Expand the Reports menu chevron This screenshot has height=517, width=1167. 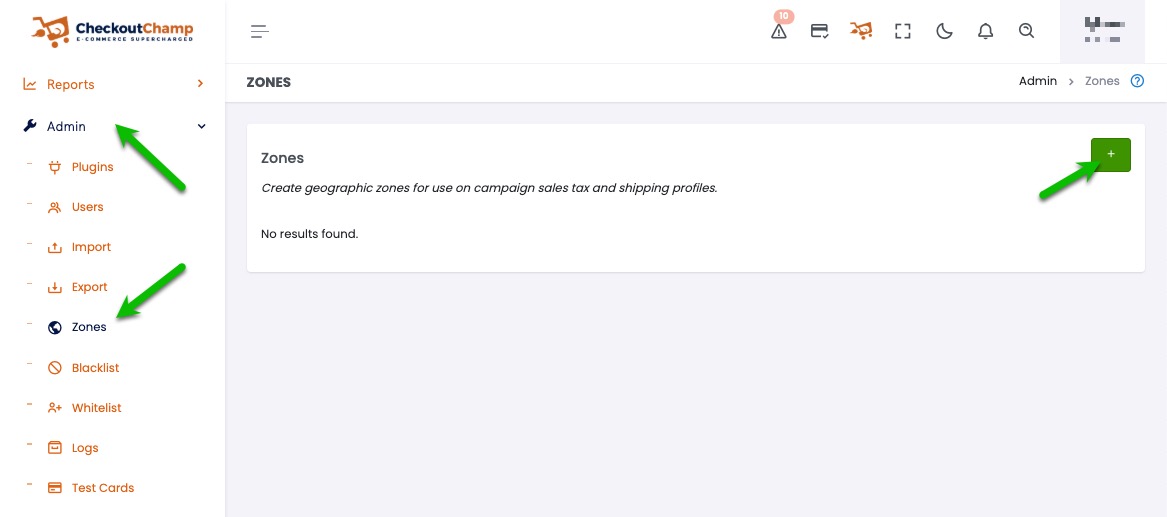pos(201,84)
